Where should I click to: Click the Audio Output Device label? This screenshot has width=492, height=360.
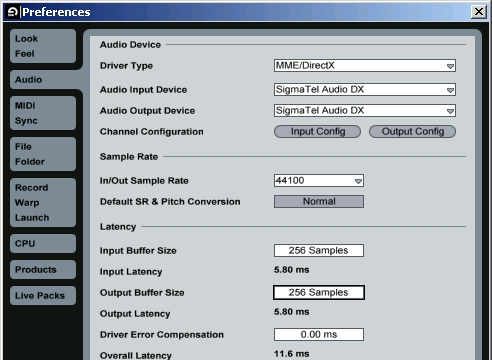pyautogui.click(x=147, y=111)
